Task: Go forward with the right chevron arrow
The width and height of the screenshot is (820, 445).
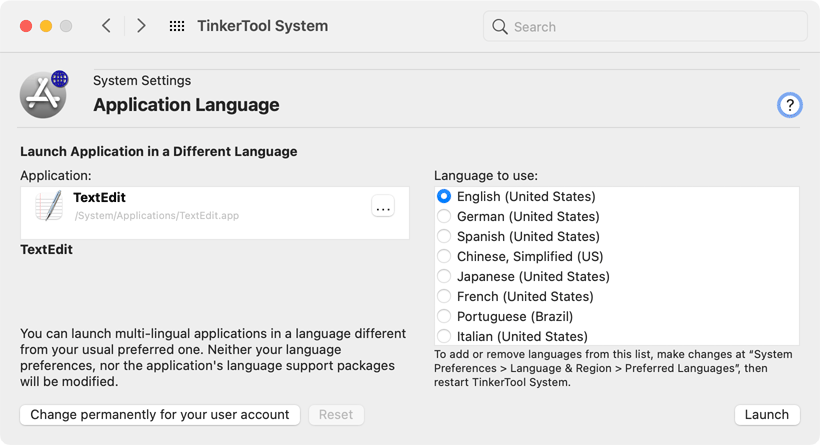Action: pos(141,26)
